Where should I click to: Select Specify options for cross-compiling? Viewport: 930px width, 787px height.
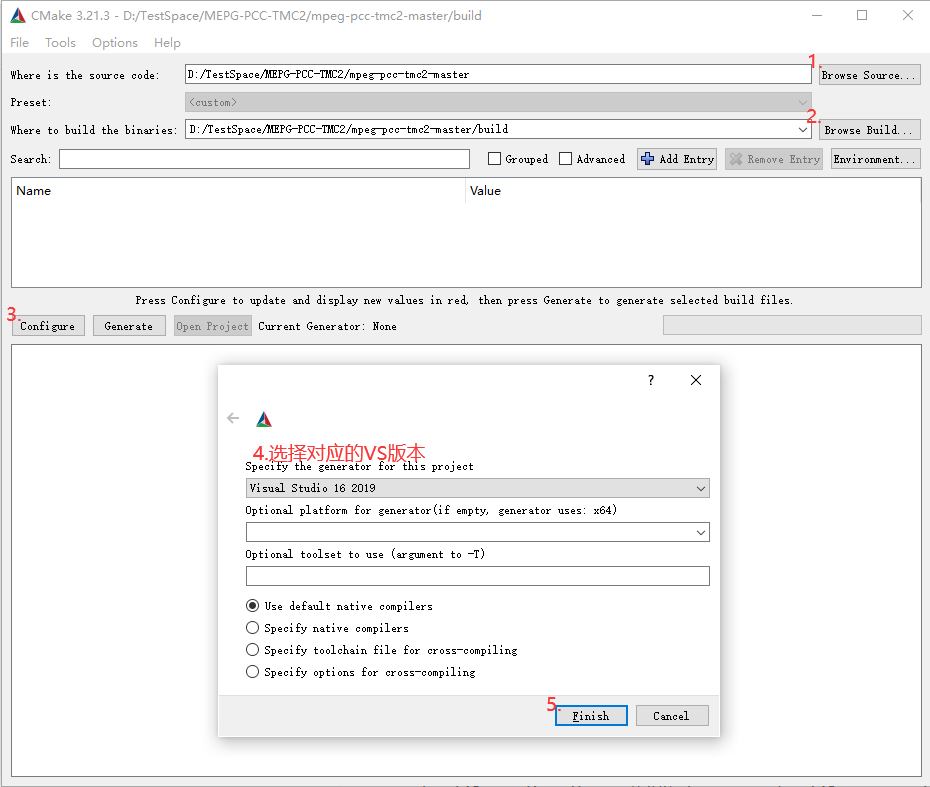pyautogui.click(x=253, y=671)
